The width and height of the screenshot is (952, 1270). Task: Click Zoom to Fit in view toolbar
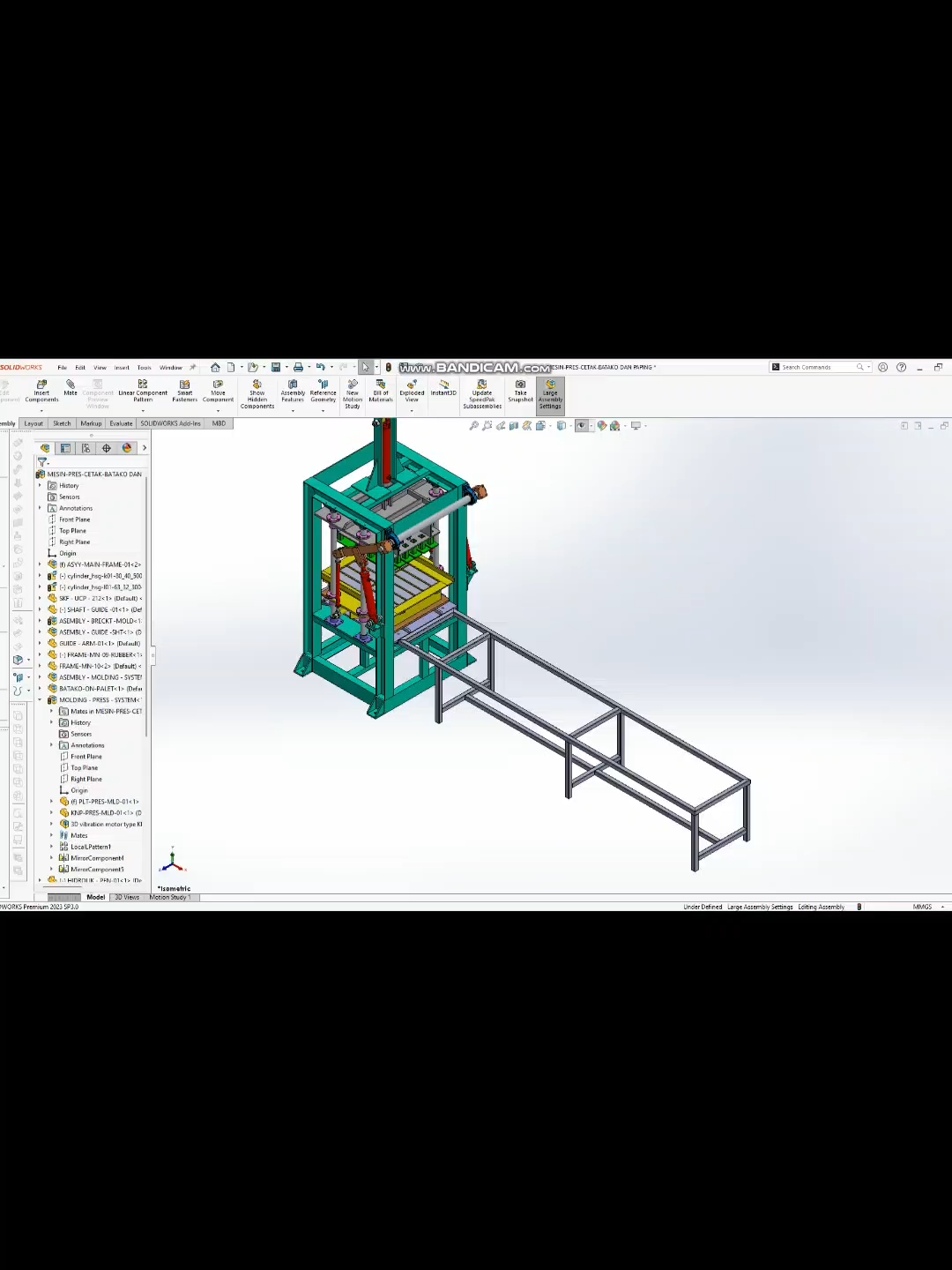[x=474, y=426]
